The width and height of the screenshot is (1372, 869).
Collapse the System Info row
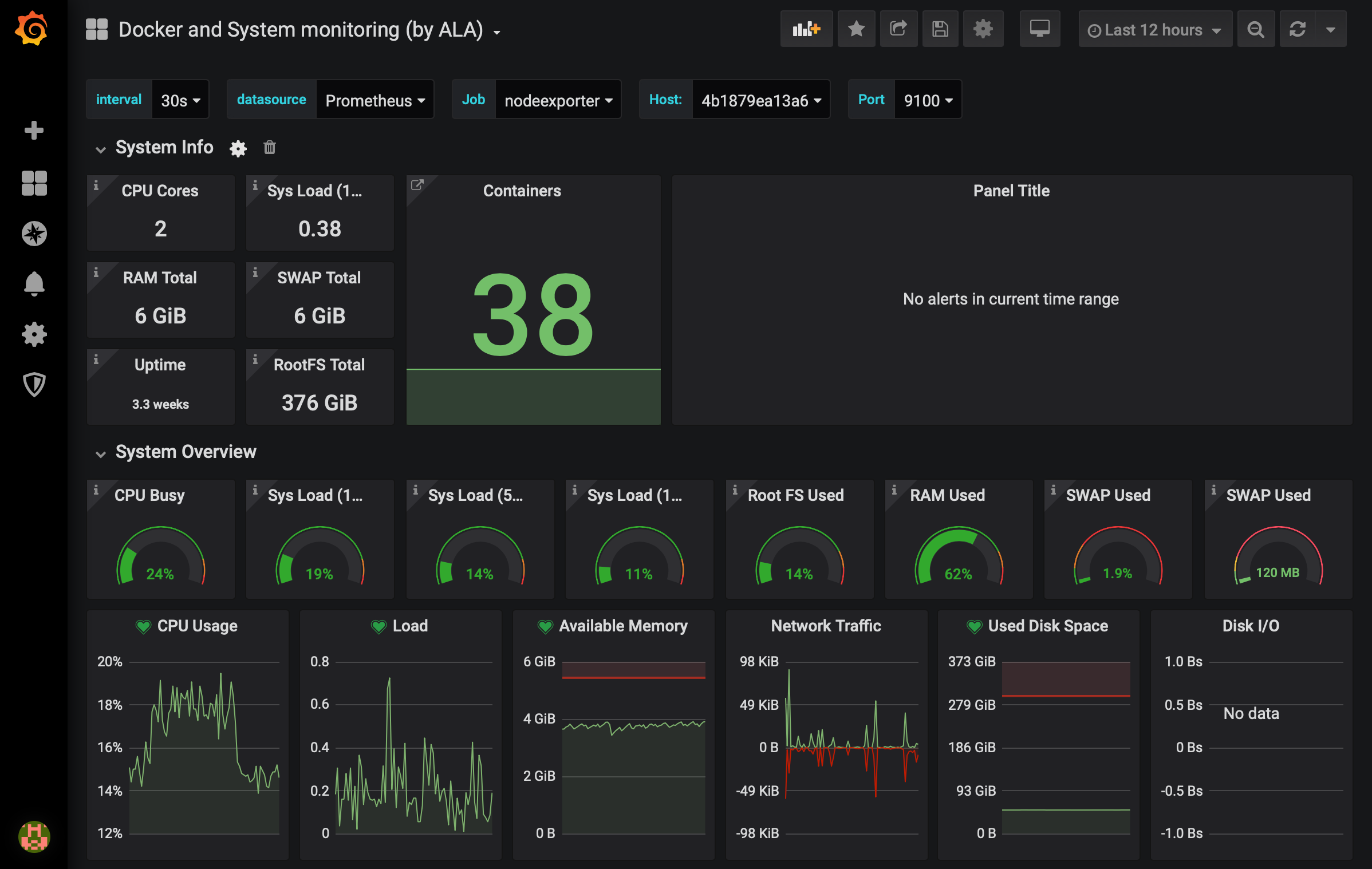[101, 149]
